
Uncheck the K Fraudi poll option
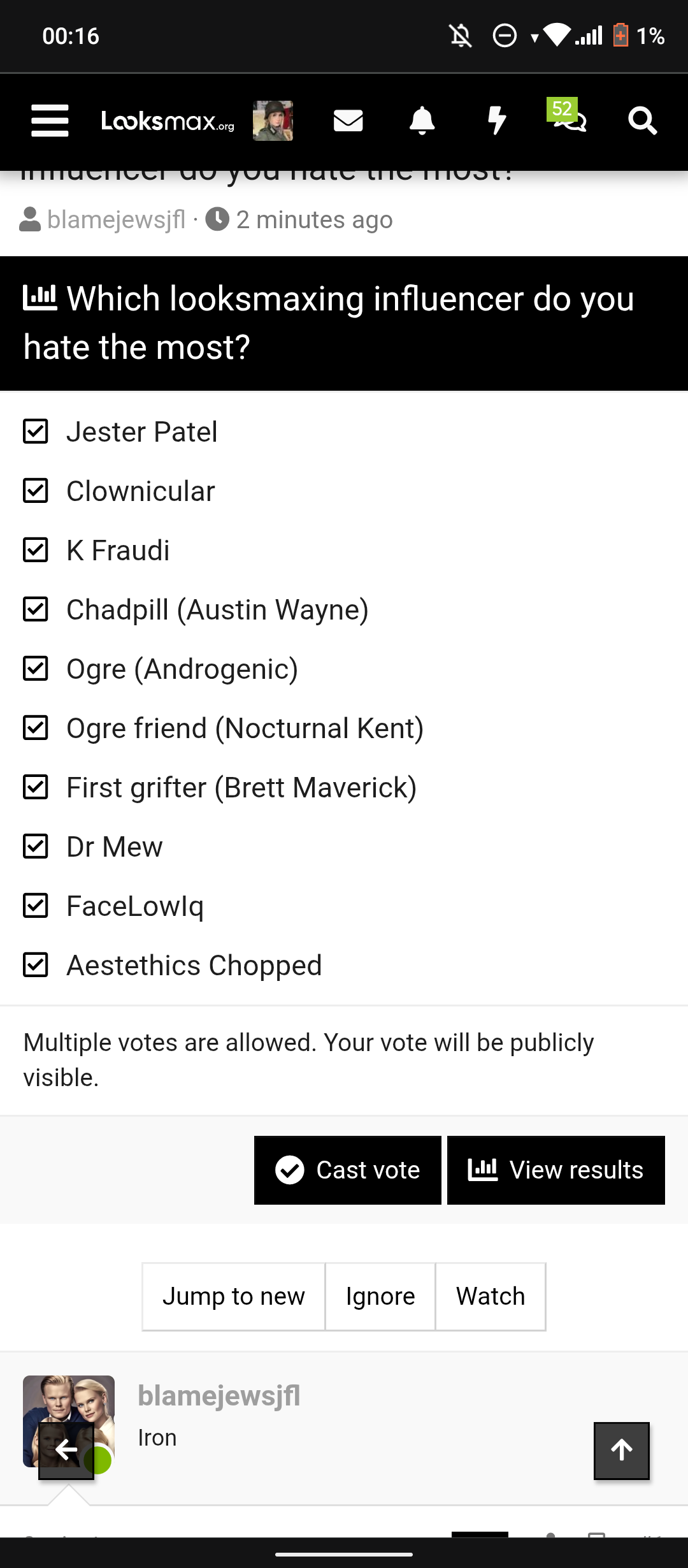pos(36,550)
